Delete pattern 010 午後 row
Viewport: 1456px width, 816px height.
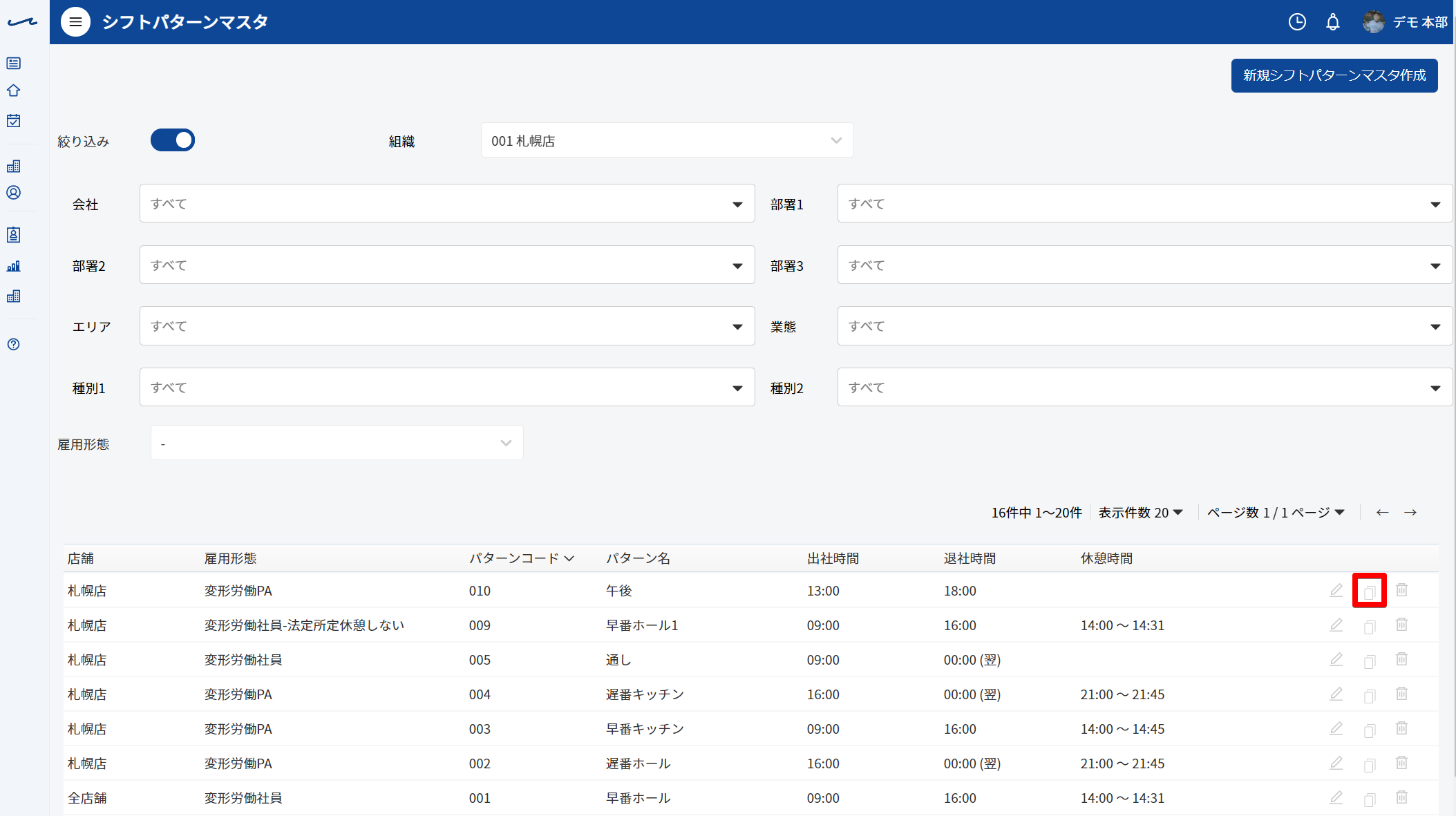[x=1401, y=590]
